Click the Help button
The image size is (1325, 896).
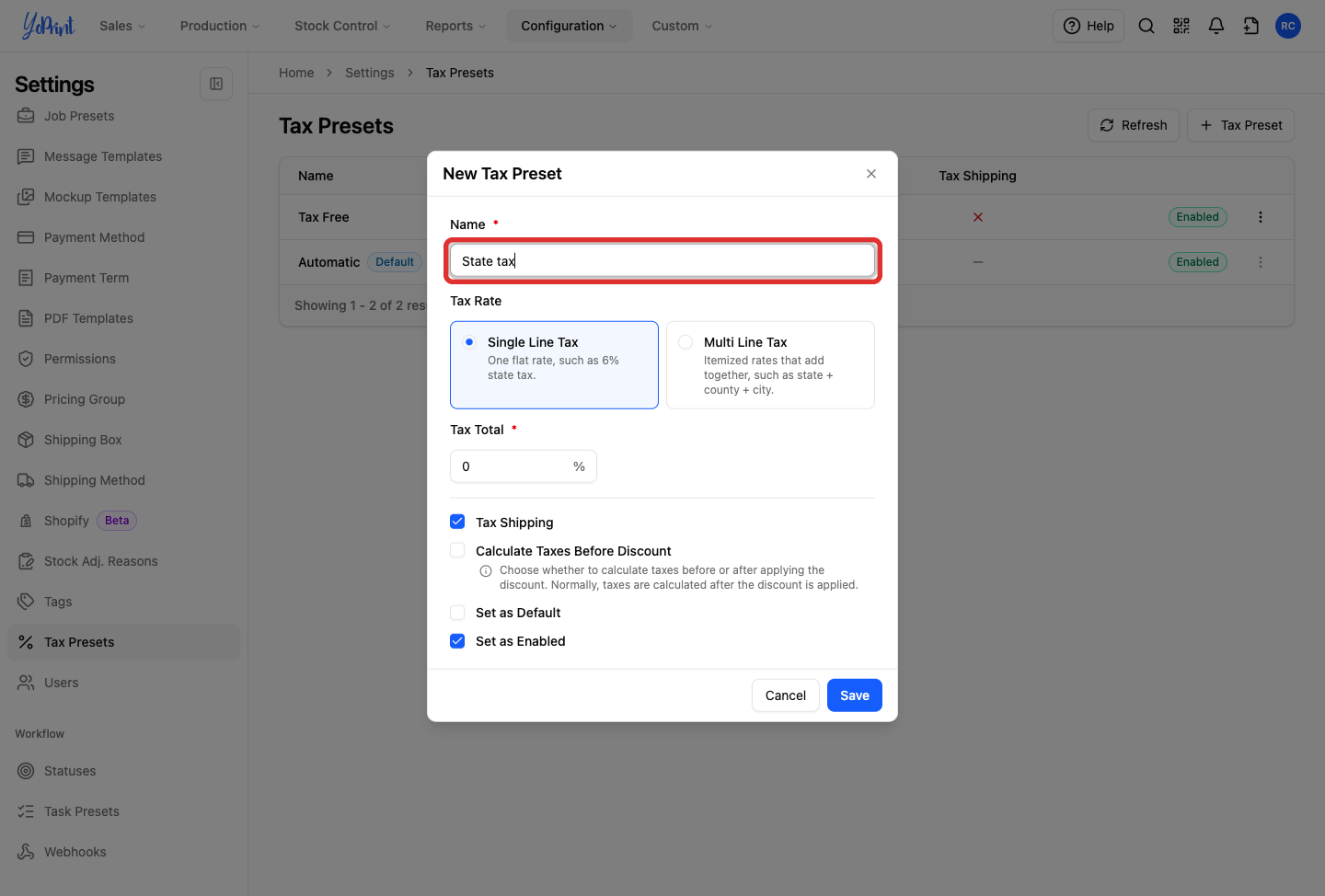click(x=1089, y=26)
